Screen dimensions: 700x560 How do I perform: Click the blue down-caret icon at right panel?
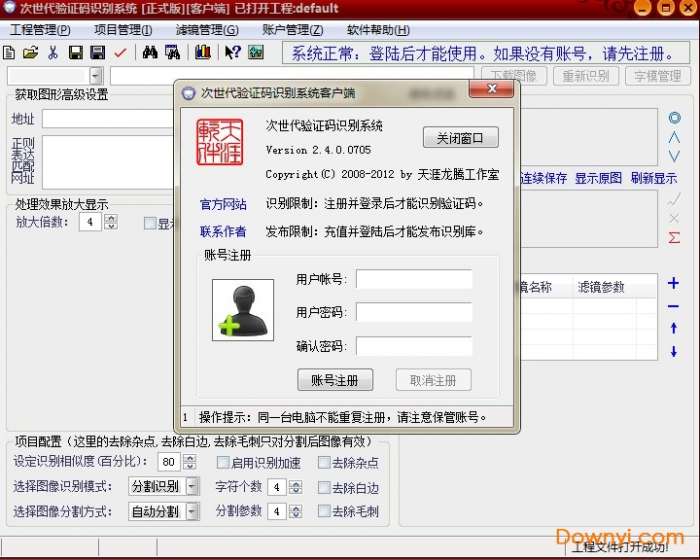[674, 156]
